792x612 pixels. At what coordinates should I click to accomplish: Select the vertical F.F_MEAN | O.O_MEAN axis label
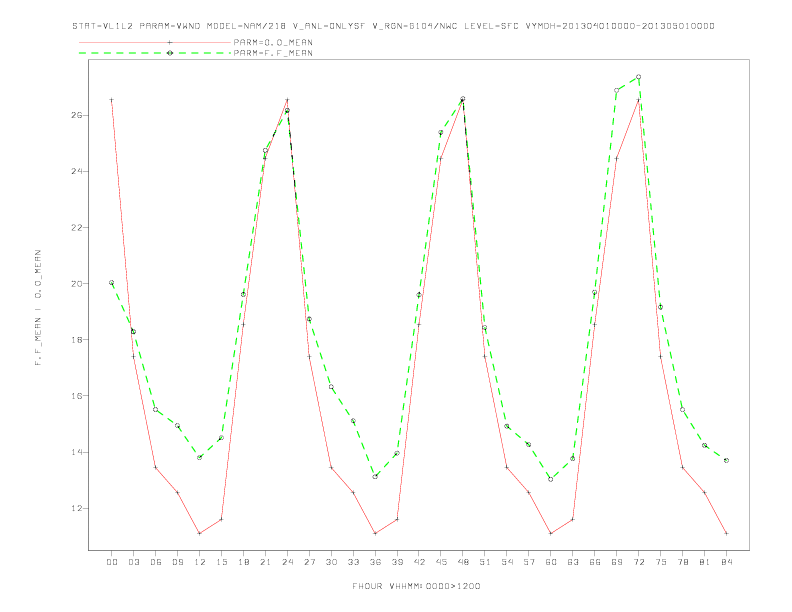(x=38, y=308)
